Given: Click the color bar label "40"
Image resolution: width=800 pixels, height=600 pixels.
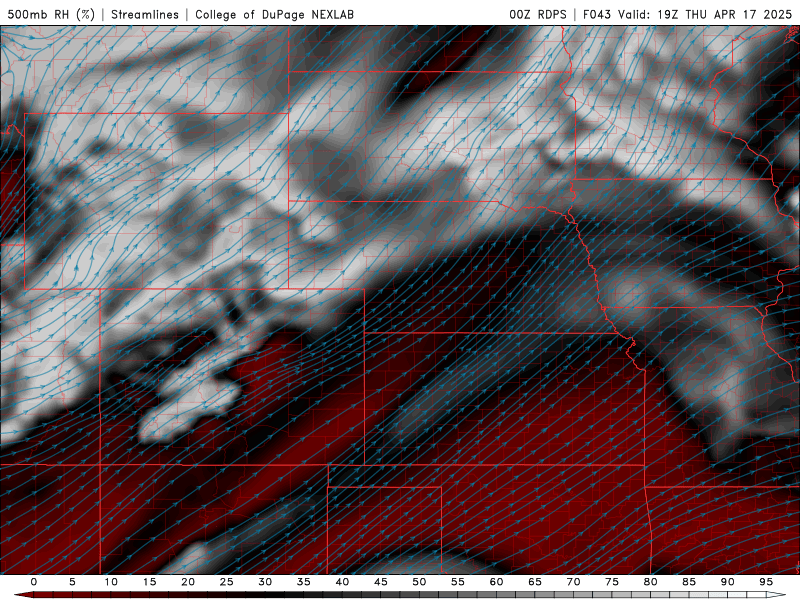Looking at the screenshot, I should (x=342, y=582).
